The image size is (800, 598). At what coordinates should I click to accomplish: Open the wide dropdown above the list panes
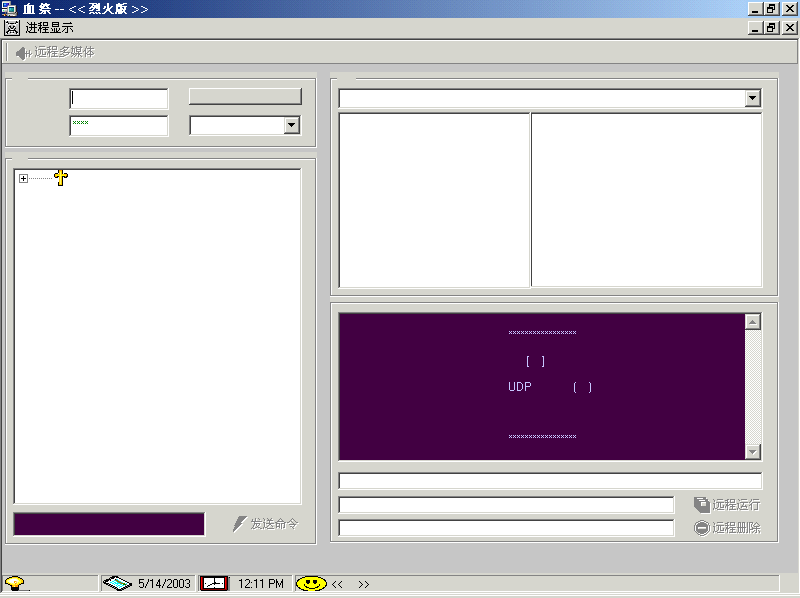(x=752, y=99)
